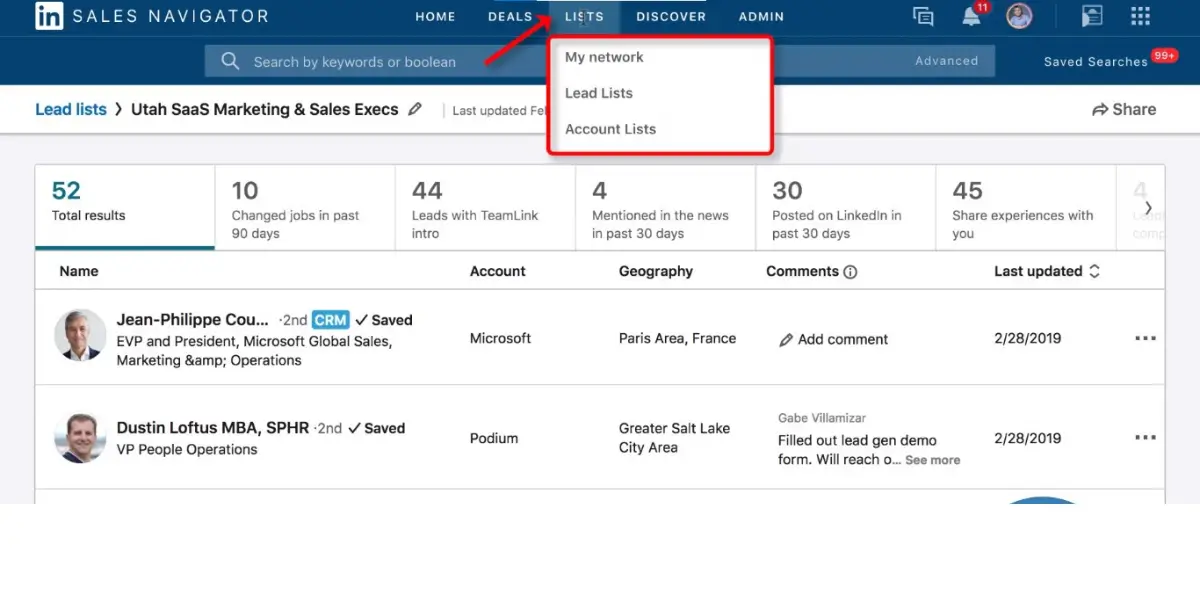Select the 52 Total results tab

[125, 207]
